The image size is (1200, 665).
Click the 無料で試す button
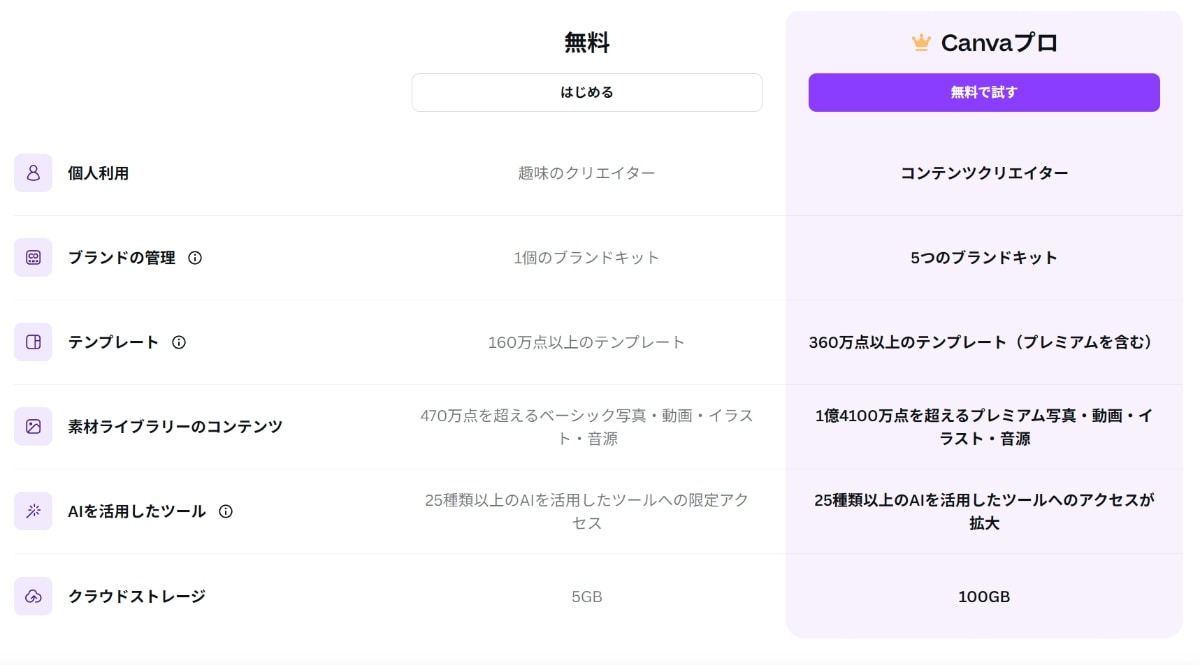tap(984, 92)
